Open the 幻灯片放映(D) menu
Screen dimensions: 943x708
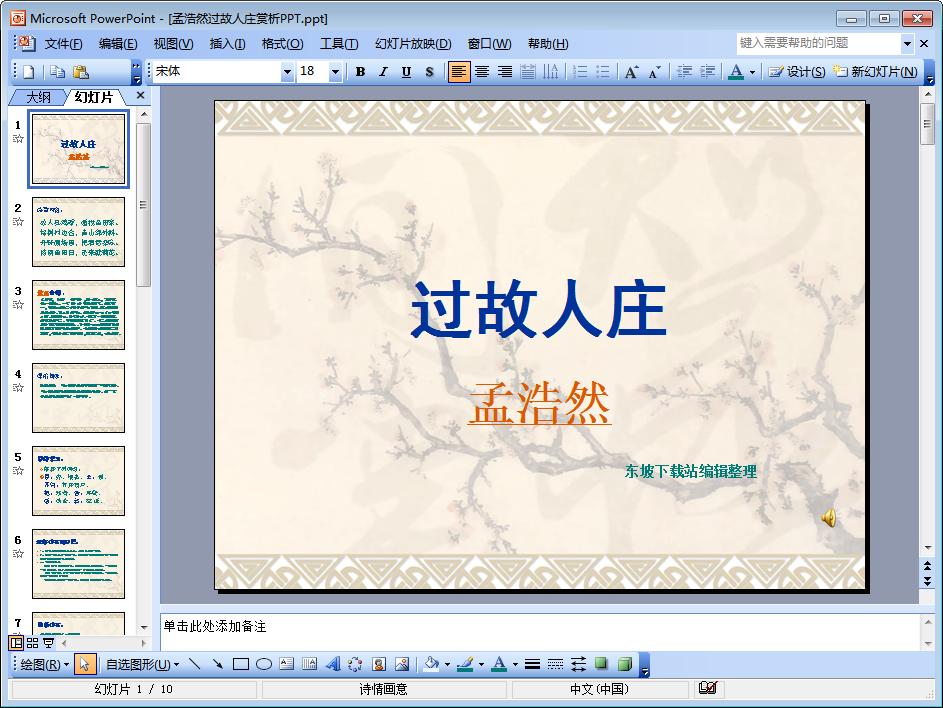coord(413,44)
